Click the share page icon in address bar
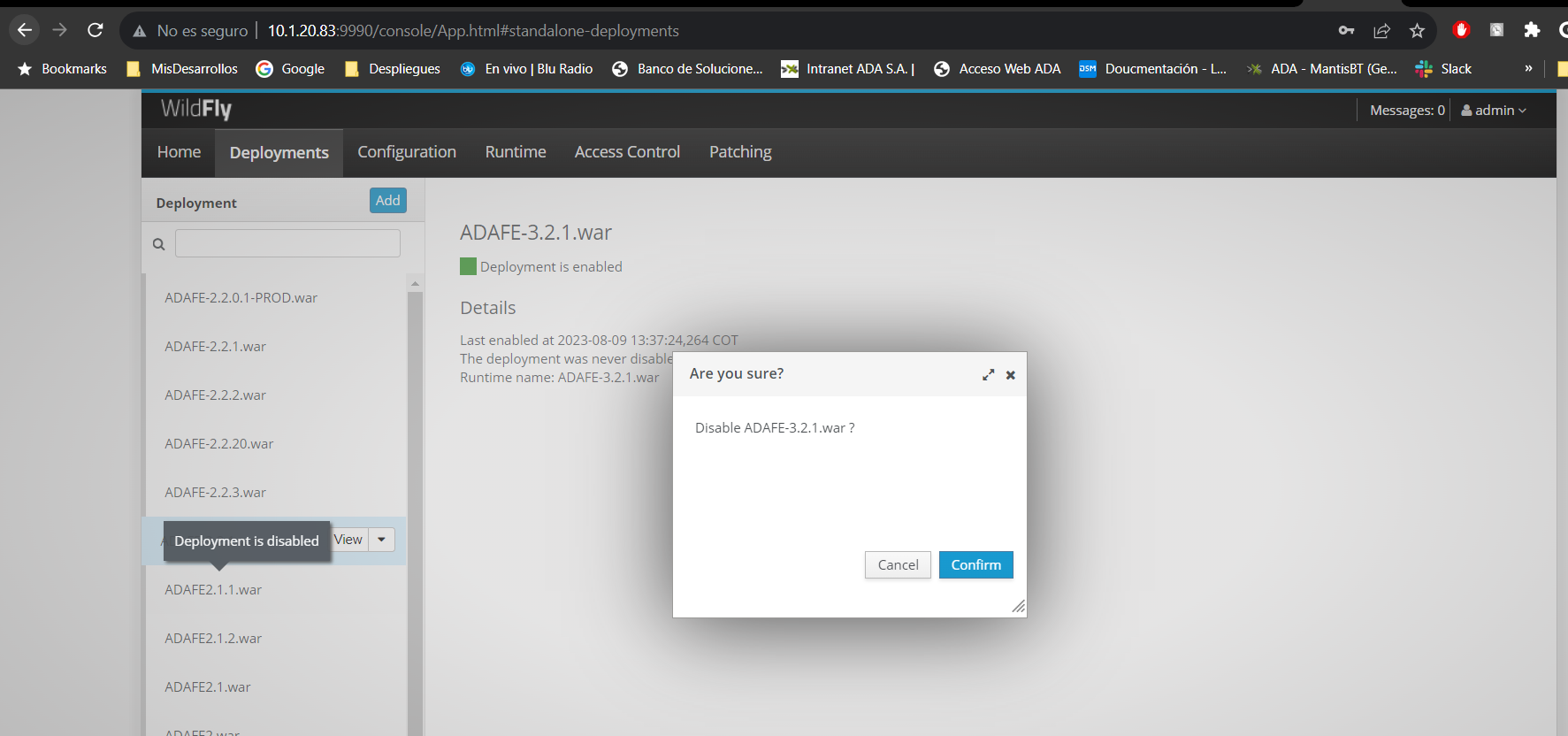 [x=1381, y=31]
